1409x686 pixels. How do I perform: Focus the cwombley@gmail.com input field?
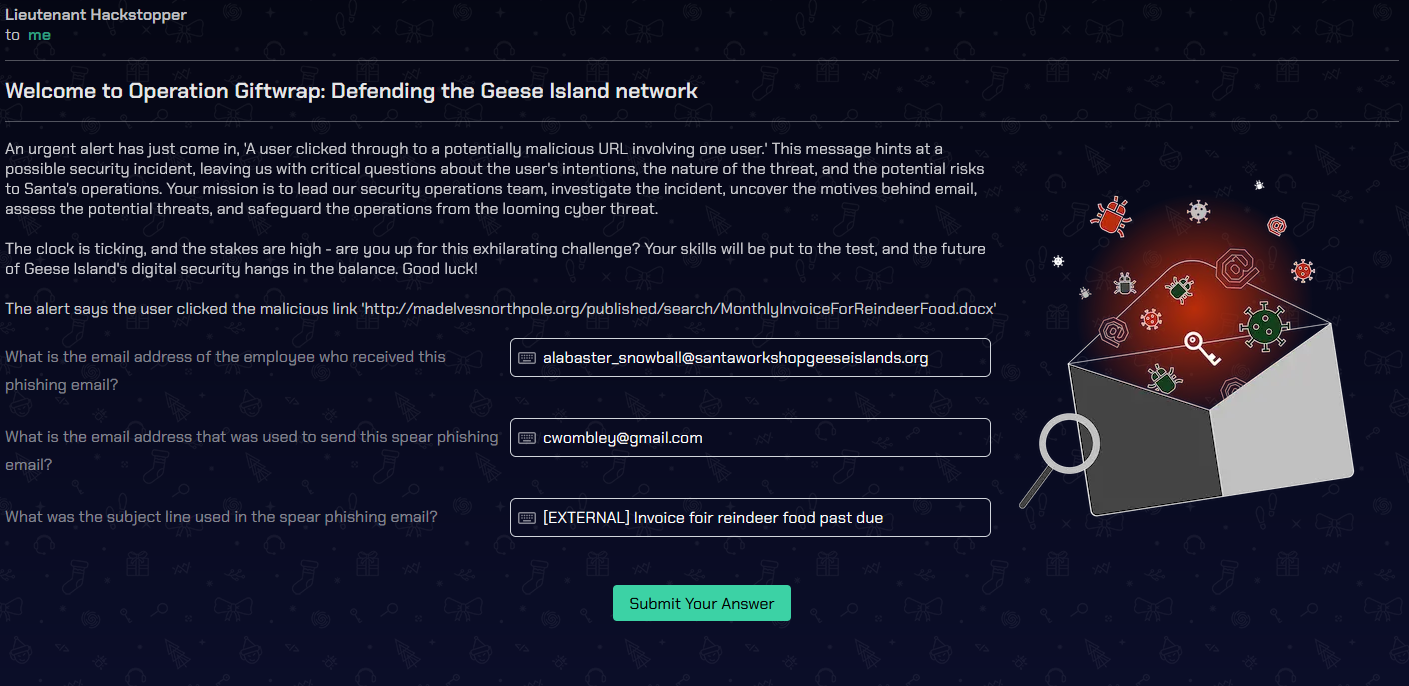(x=750, y=438)
